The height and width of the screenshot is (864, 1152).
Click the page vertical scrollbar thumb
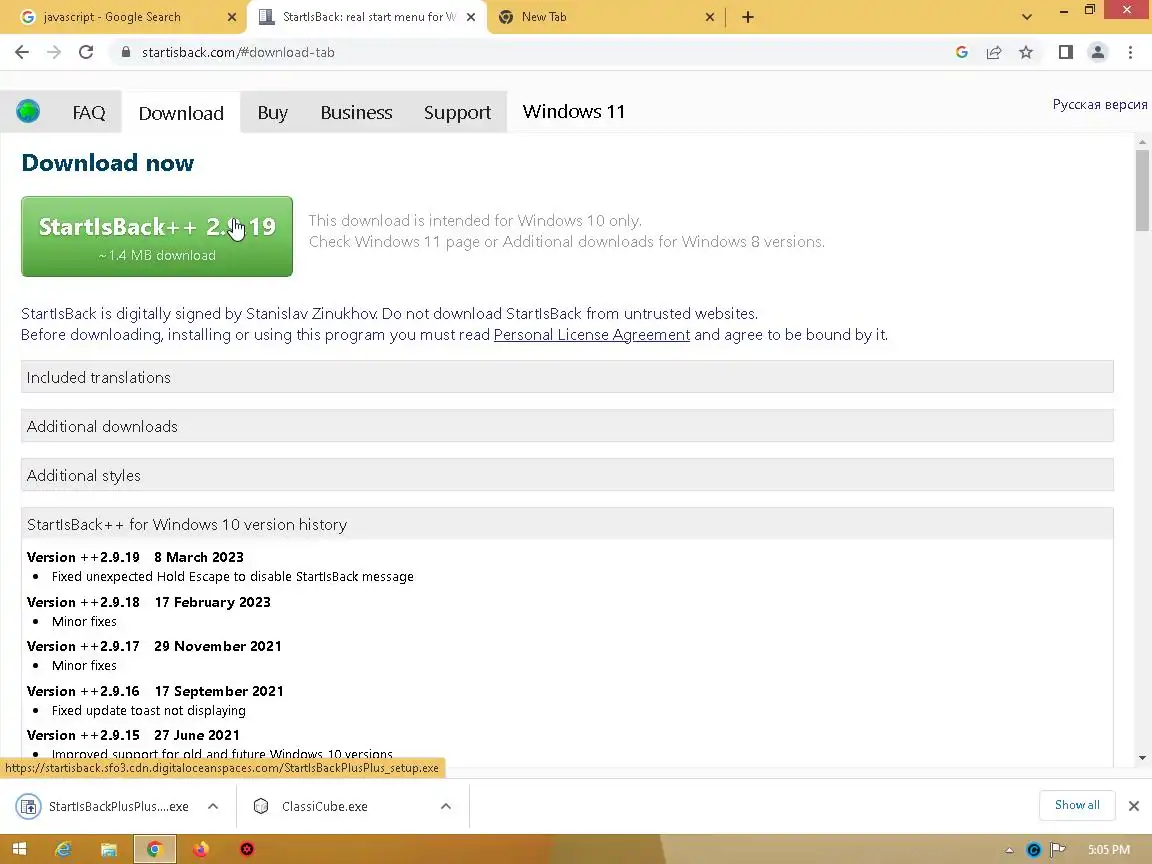pyautogui.click(x=1142, y=190)
